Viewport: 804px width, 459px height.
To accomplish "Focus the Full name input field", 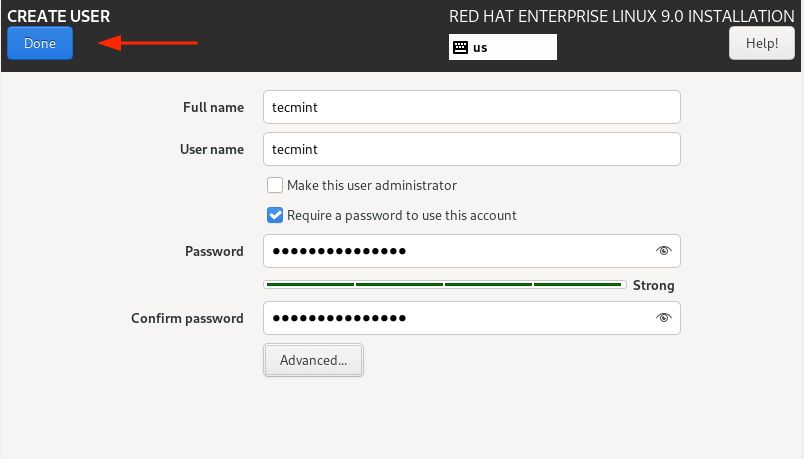I will (471, 107).
